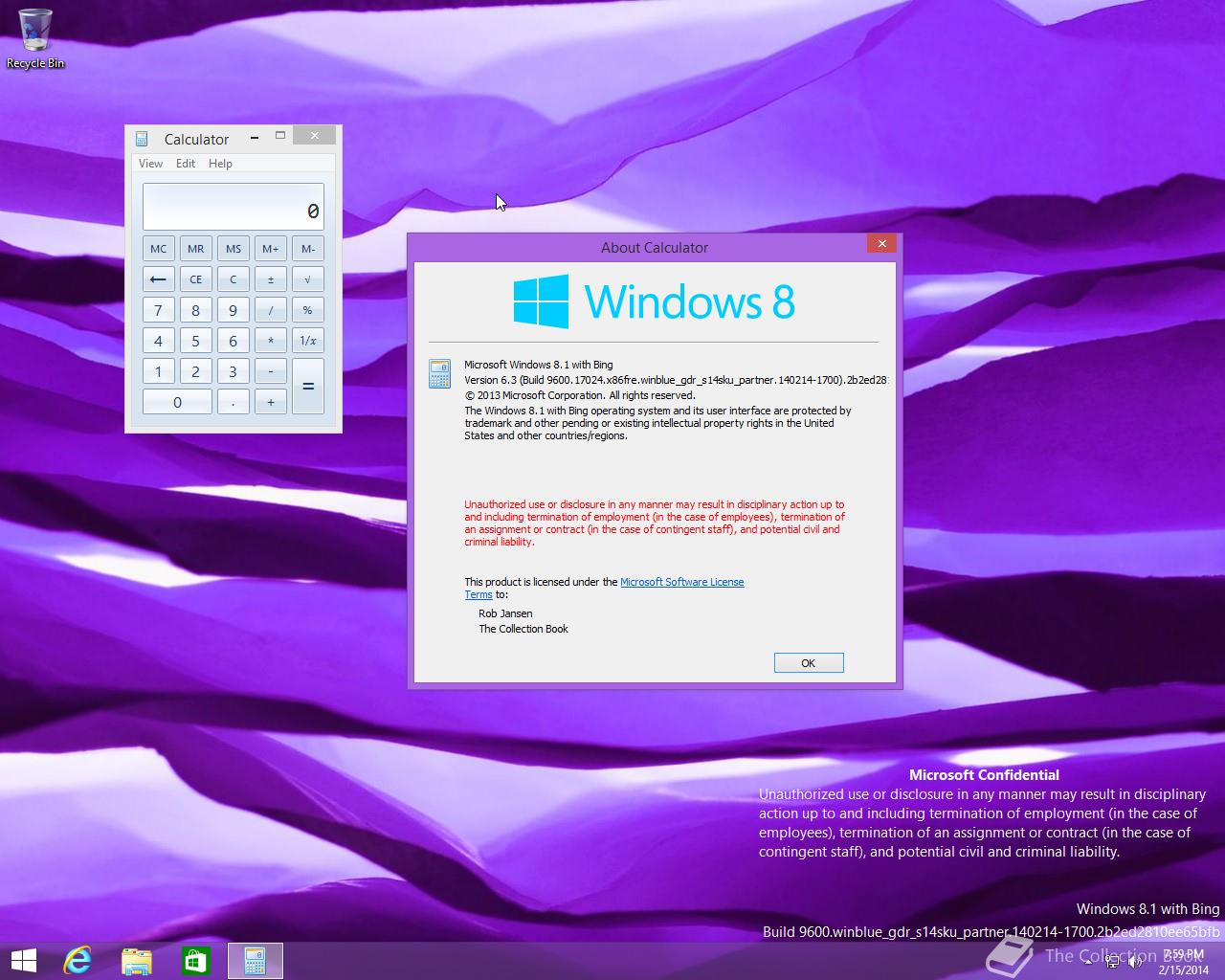Close the About Calculator dialog

tap(881, 244)
